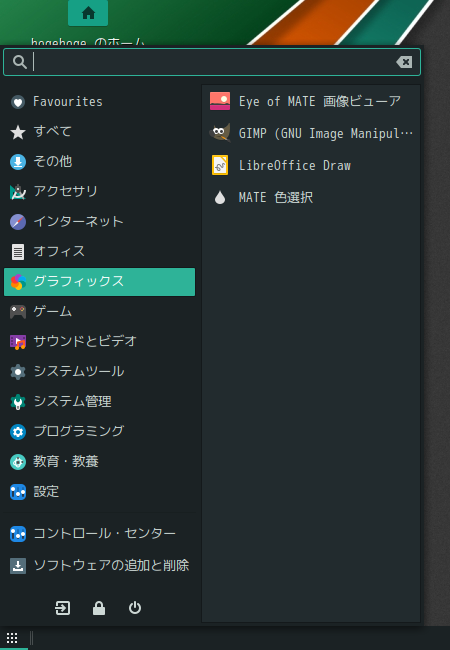Click the compass-tool icon beside アクセサリ
The height and width of the screenshot is (650, 450).
[x=18, y=192]
